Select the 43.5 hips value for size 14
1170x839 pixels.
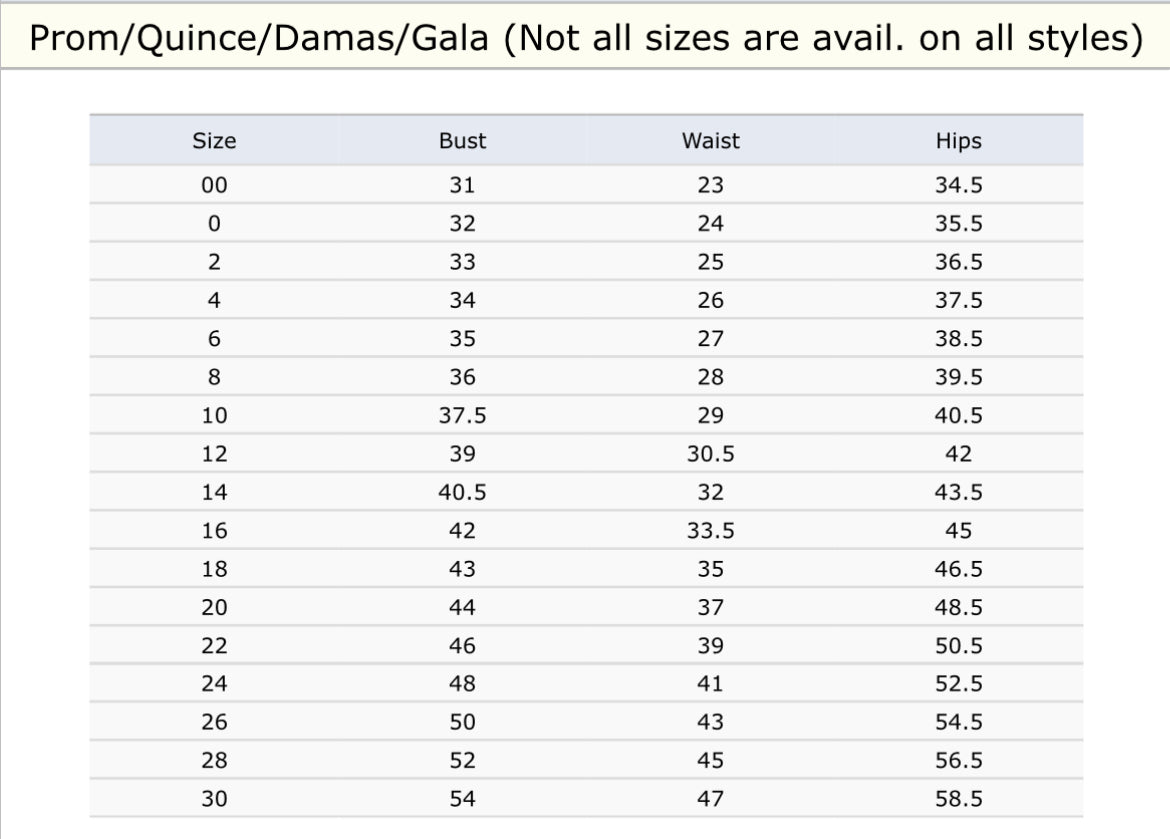click(958, 492)
